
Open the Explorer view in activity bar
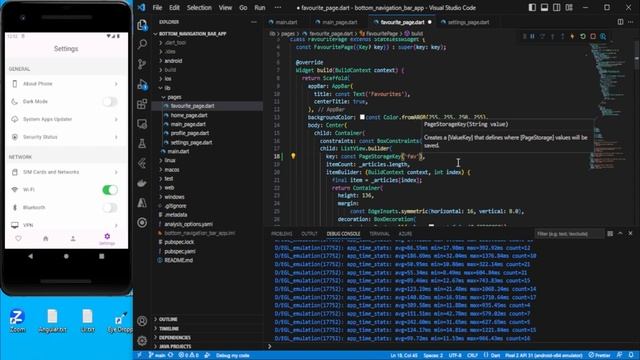tap(142, 25)
